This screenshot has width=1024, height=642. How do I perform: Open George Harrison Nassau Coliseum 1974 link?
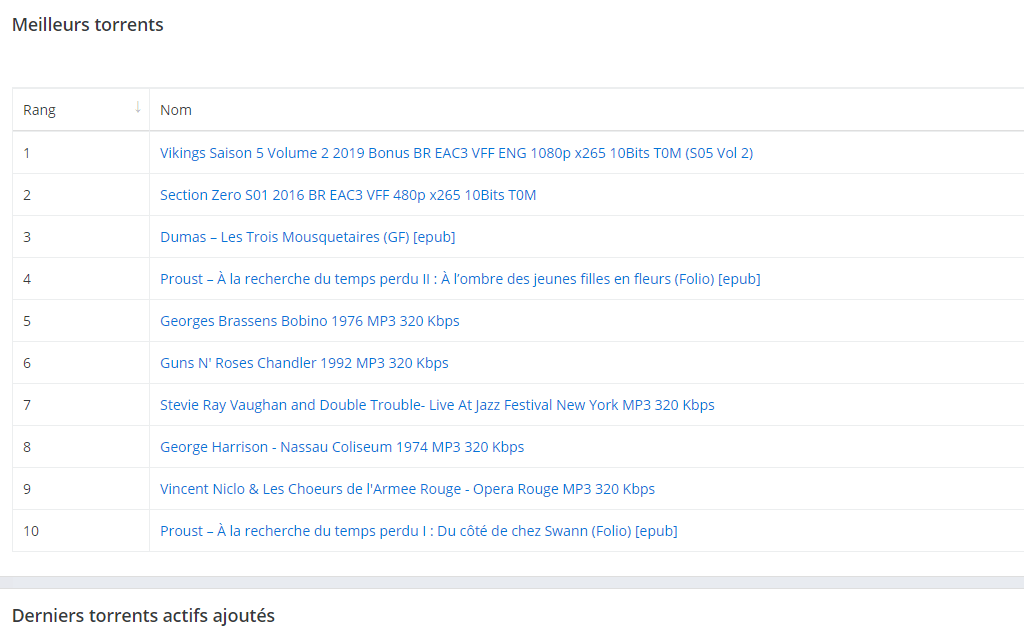coord(342,447)
